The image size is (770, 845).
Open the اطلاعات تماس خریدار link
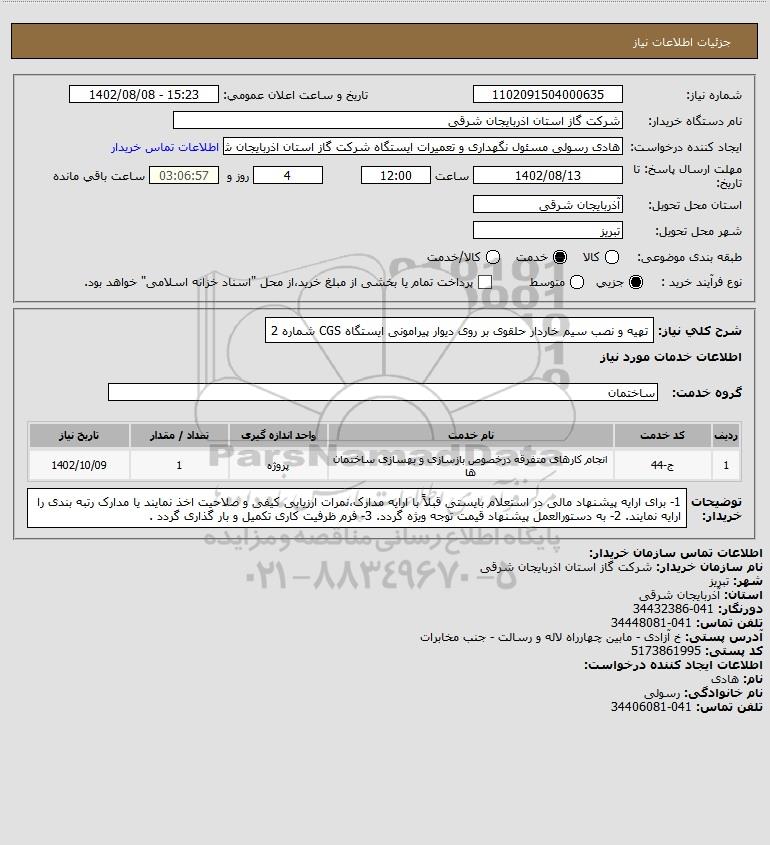(165, 147)
